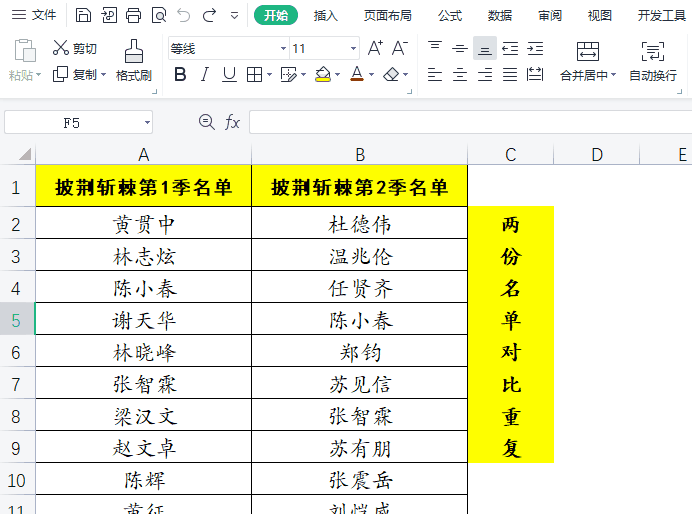This screenshot has width=692, height=514.
Task: Toggle center horizontal alignment
Action: coord(460,75)
